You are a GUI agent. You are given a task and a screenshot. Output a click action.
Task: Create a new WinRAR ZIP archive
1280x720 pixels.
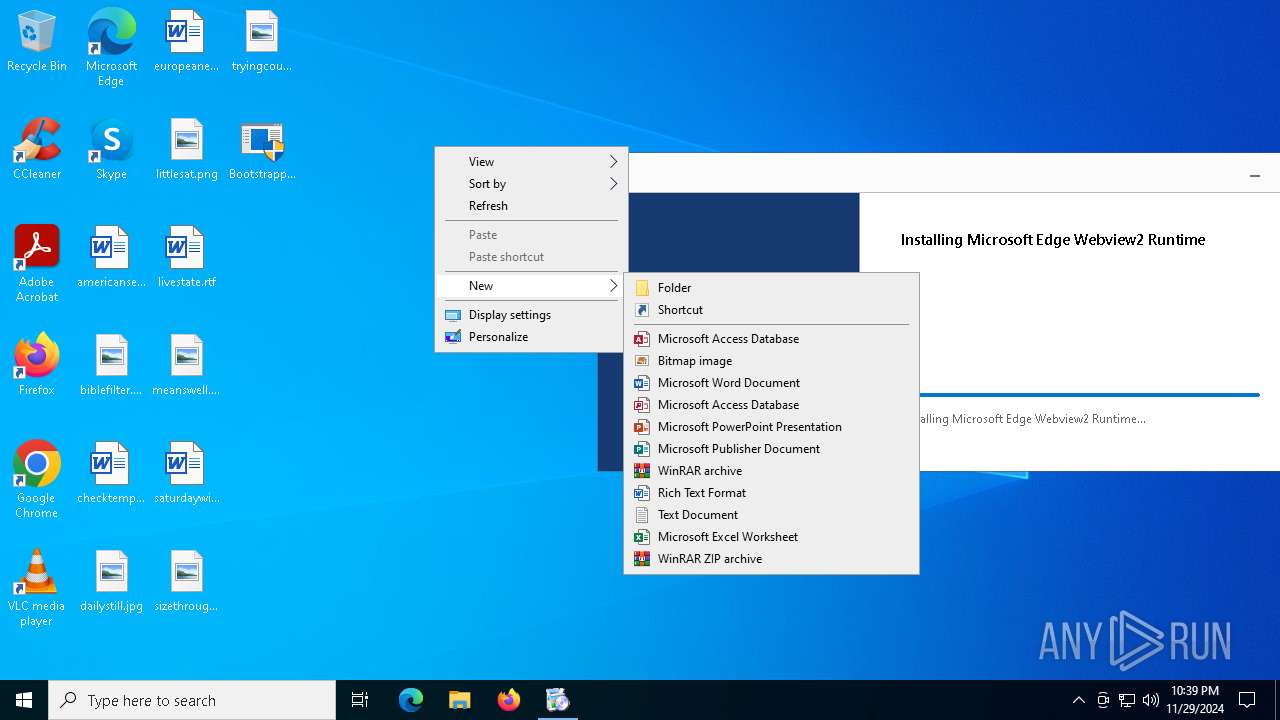click(x=771, y=559)
